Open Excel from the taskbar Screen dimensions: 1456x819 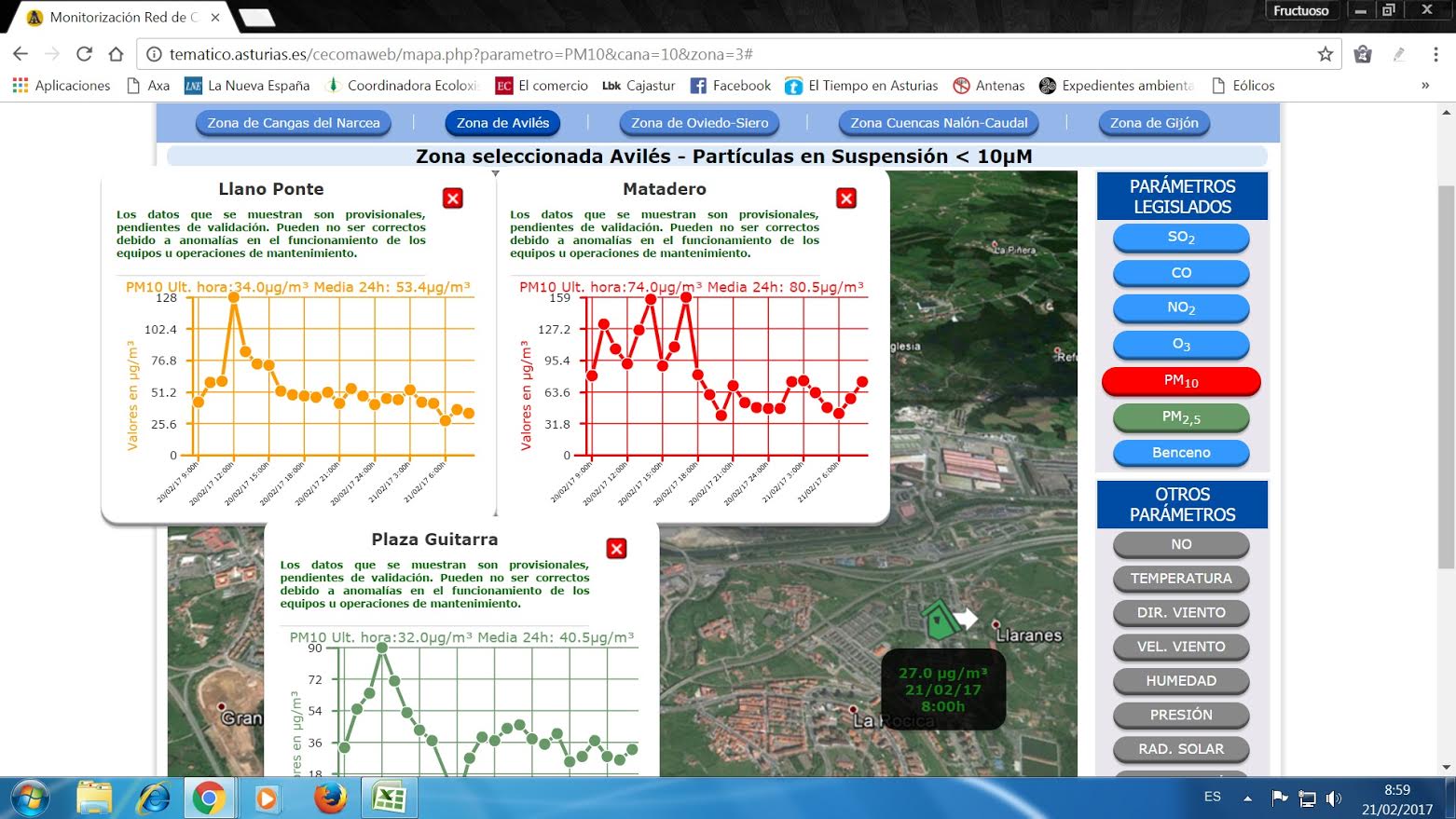(389, 799)
